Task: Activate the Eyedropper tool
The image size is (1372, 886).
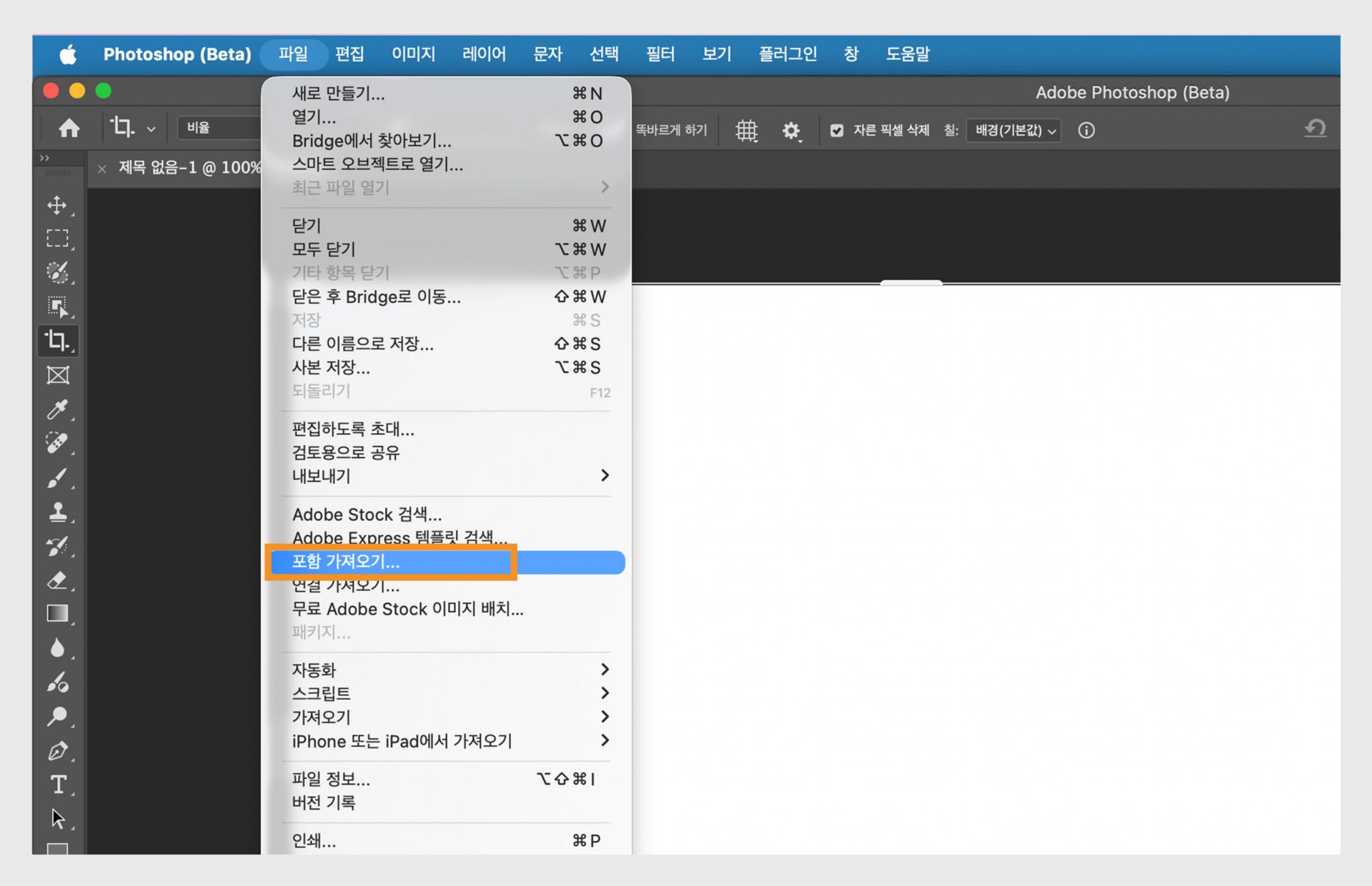Action: pyautogui.click(x=59, y=409)
